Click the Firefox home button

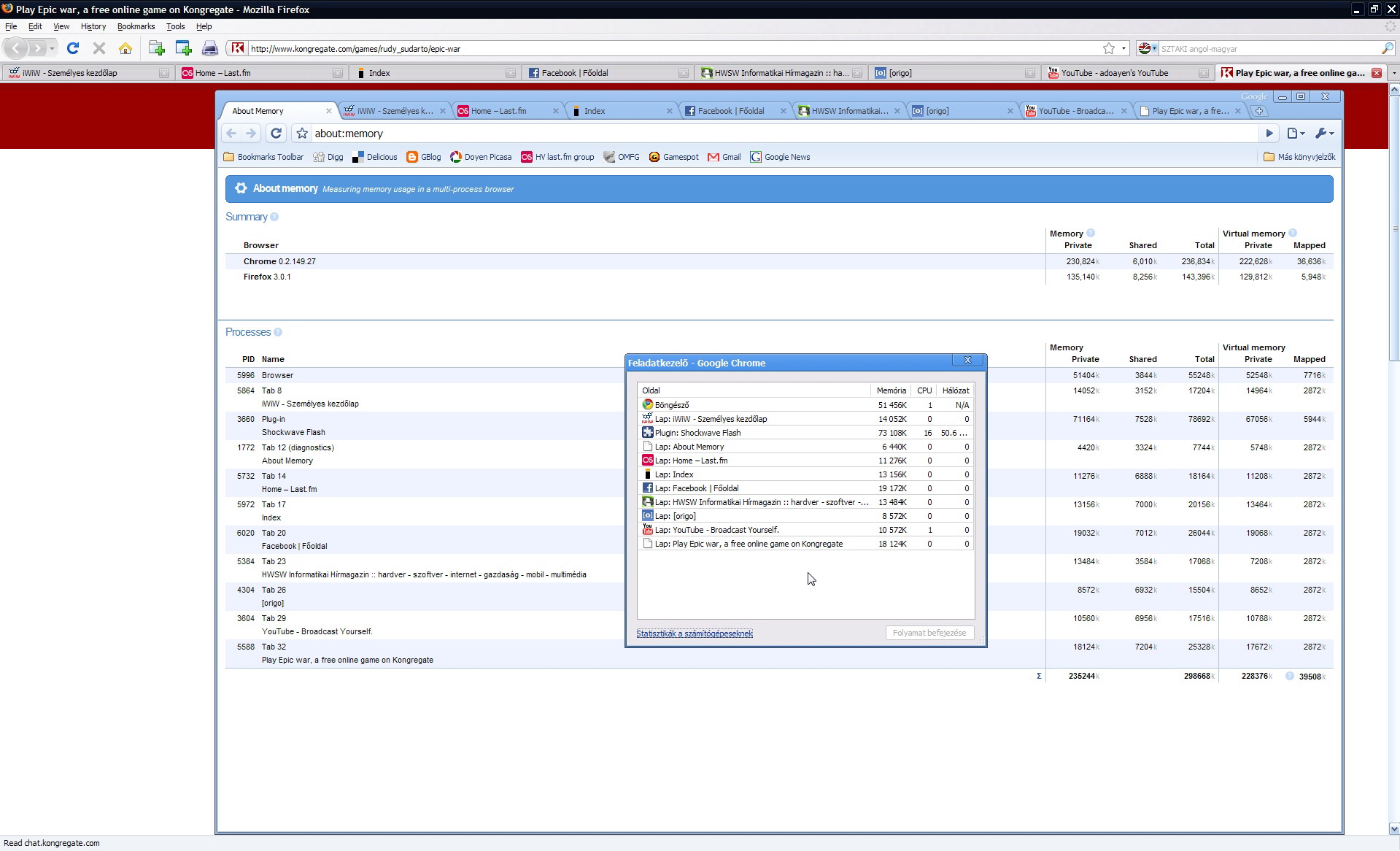125,48
